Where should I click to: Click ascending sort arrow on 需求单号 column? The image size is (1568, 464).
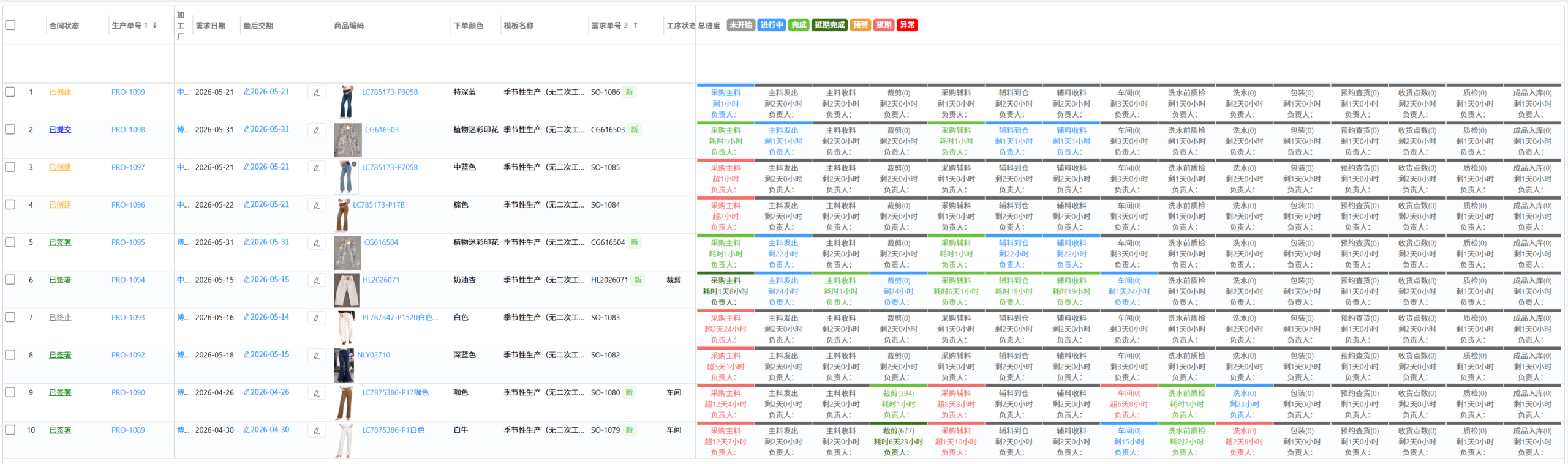[636, 26]
